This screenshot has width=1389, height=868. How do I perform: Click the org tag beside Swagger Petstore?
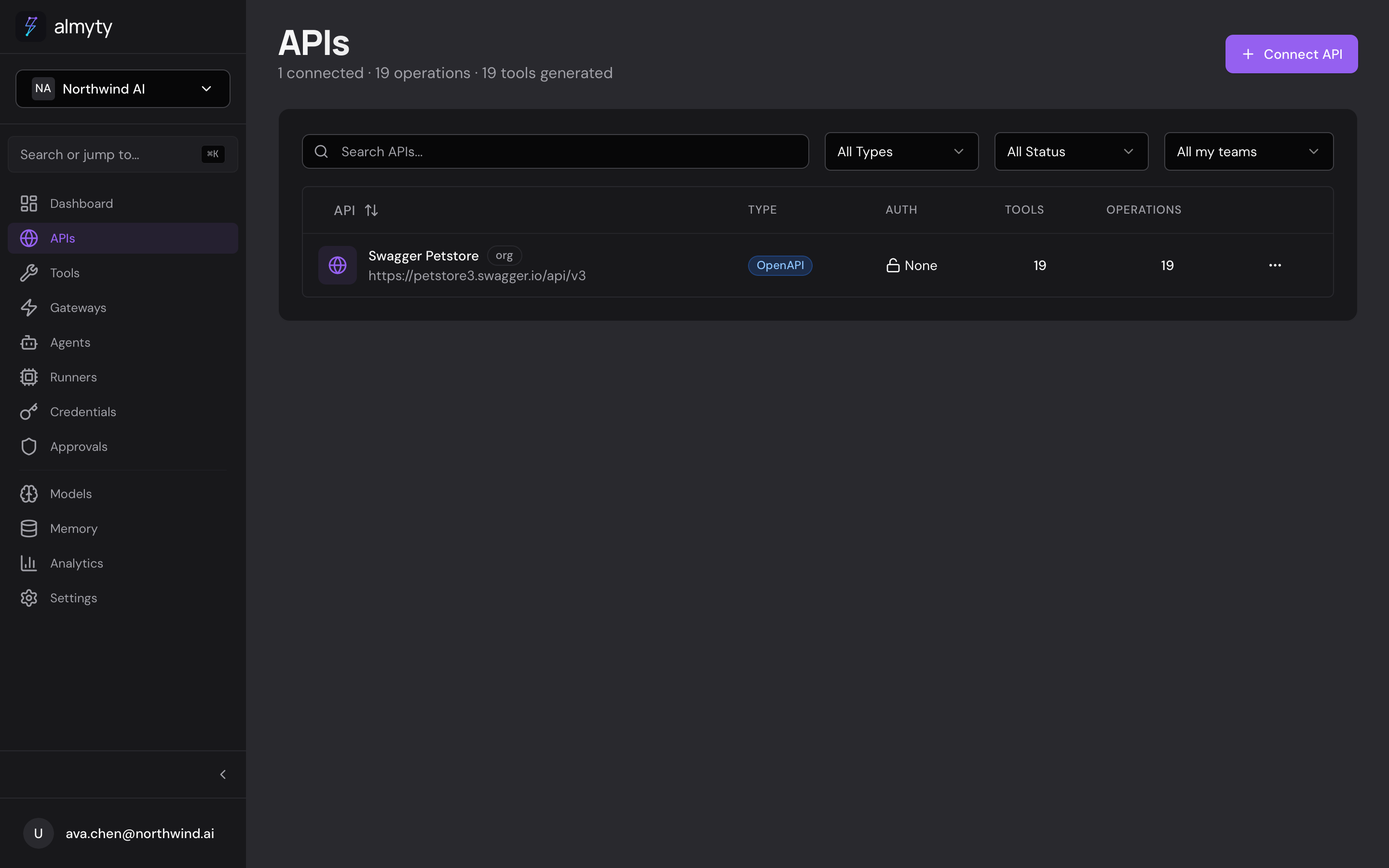[504, 256]
